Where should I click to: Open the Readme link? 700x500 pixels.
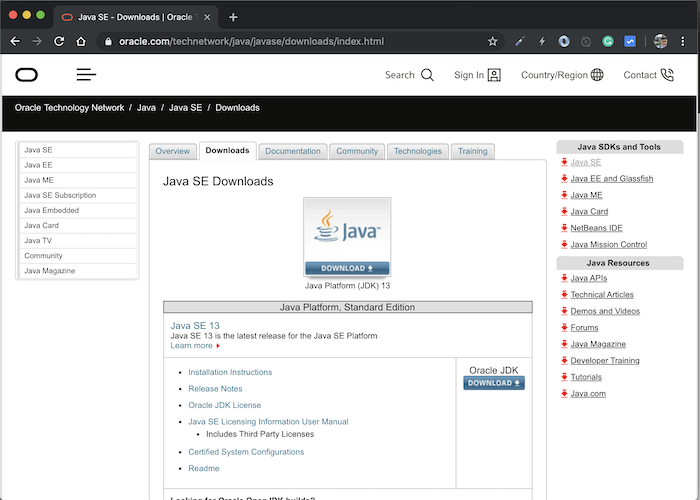tap(204, 469)
